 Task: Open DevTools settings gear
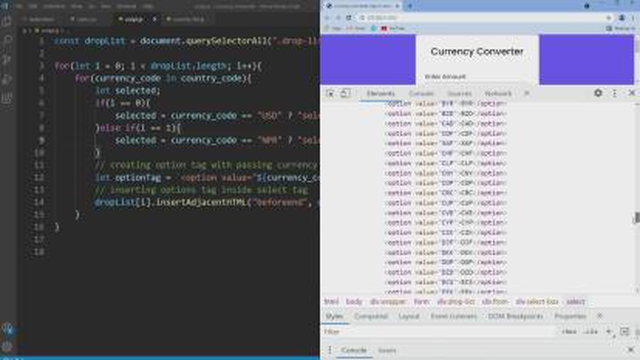tap(598, 93)
